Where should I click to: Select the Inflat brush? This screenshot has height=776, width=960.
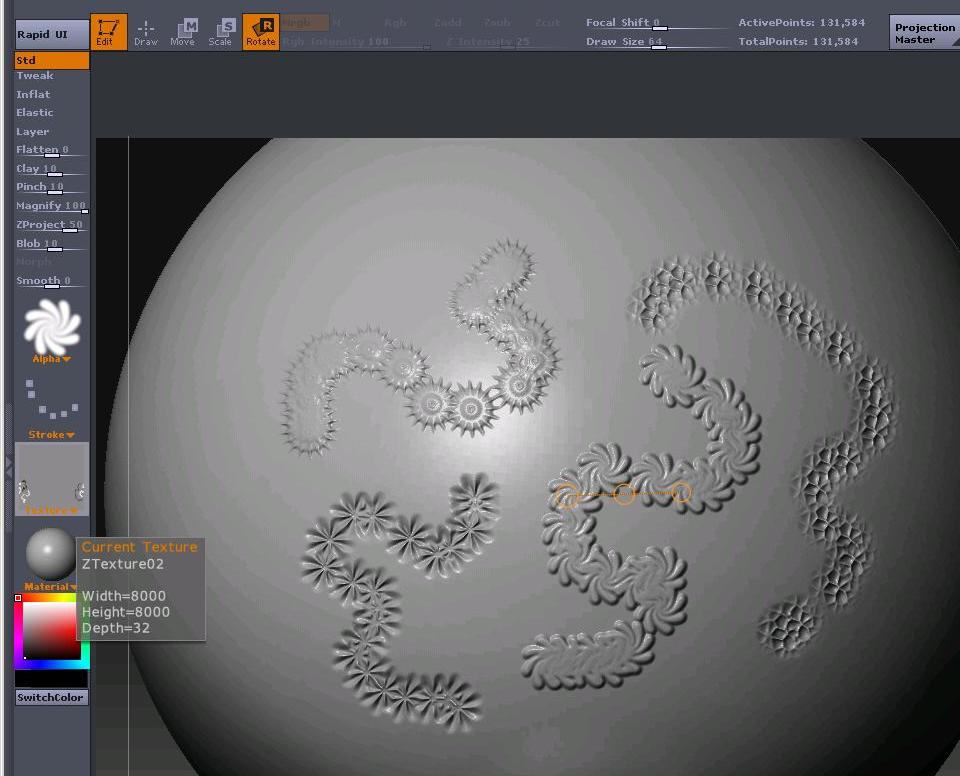33,94
